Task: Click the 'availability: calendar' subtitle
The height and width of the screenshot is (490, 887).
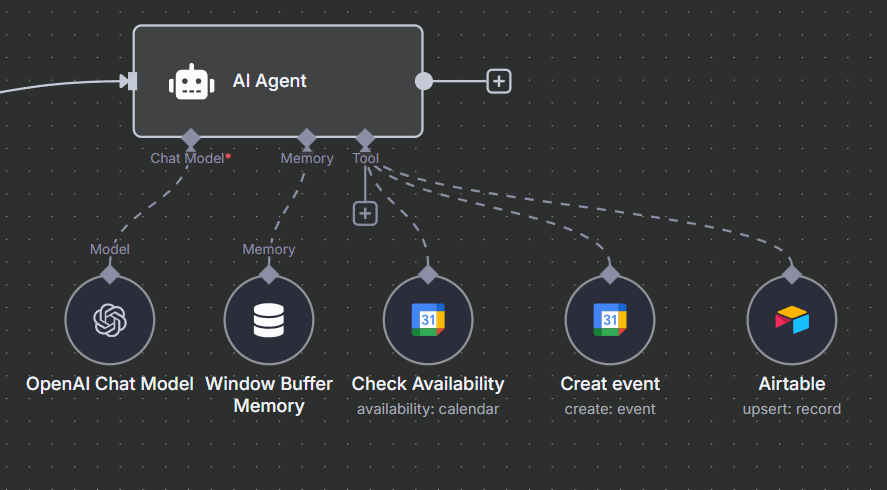Action: (x=428, y=409)
